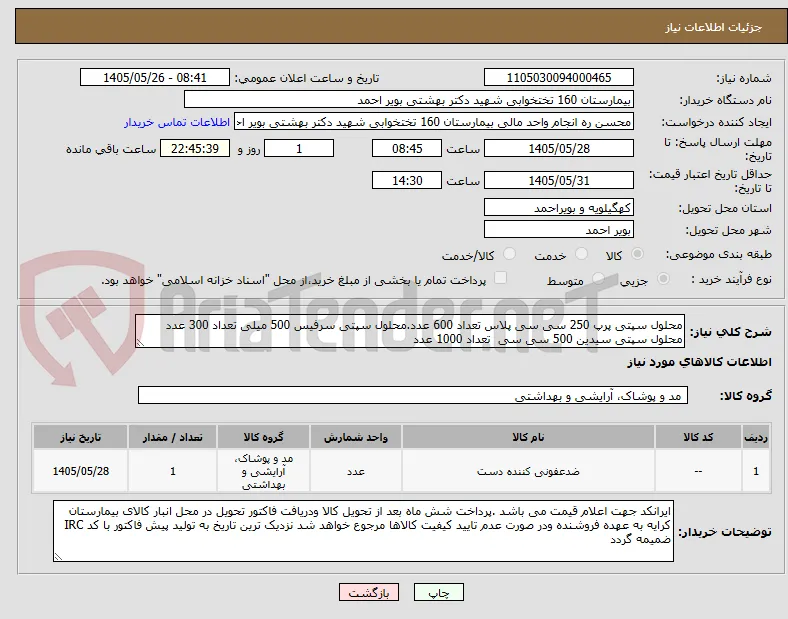Click the شماره نیاز label

pyautogui.click(x=743, y=78)
